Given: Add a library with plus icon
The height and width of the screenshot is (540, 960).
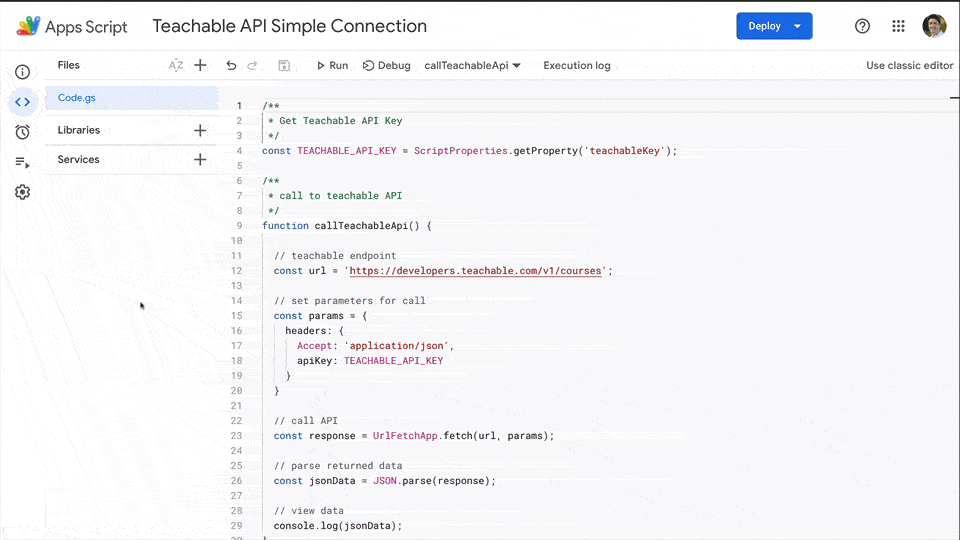Looking at the screenshot, I should pyautogui.click(x=200, y=130).
